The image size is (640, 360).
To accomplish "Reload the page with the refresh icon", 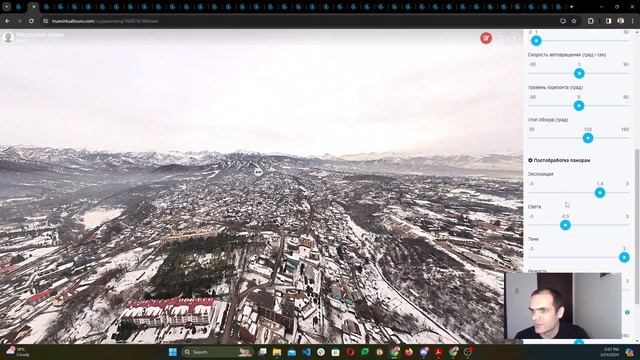I will [31, 21].
